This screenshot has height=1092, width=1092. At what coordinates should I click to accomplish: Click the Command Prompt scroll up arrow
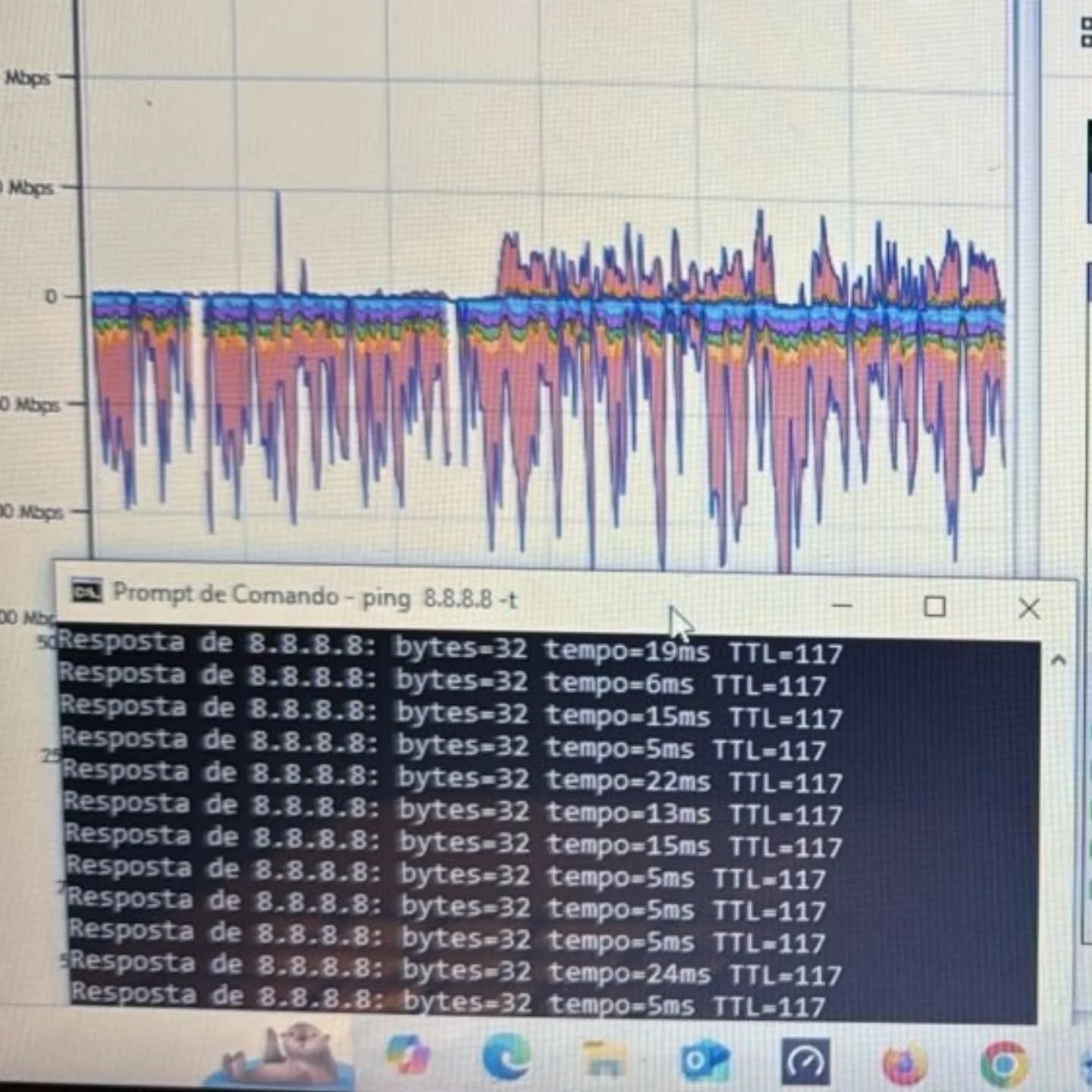click(x=1058, y=661)
